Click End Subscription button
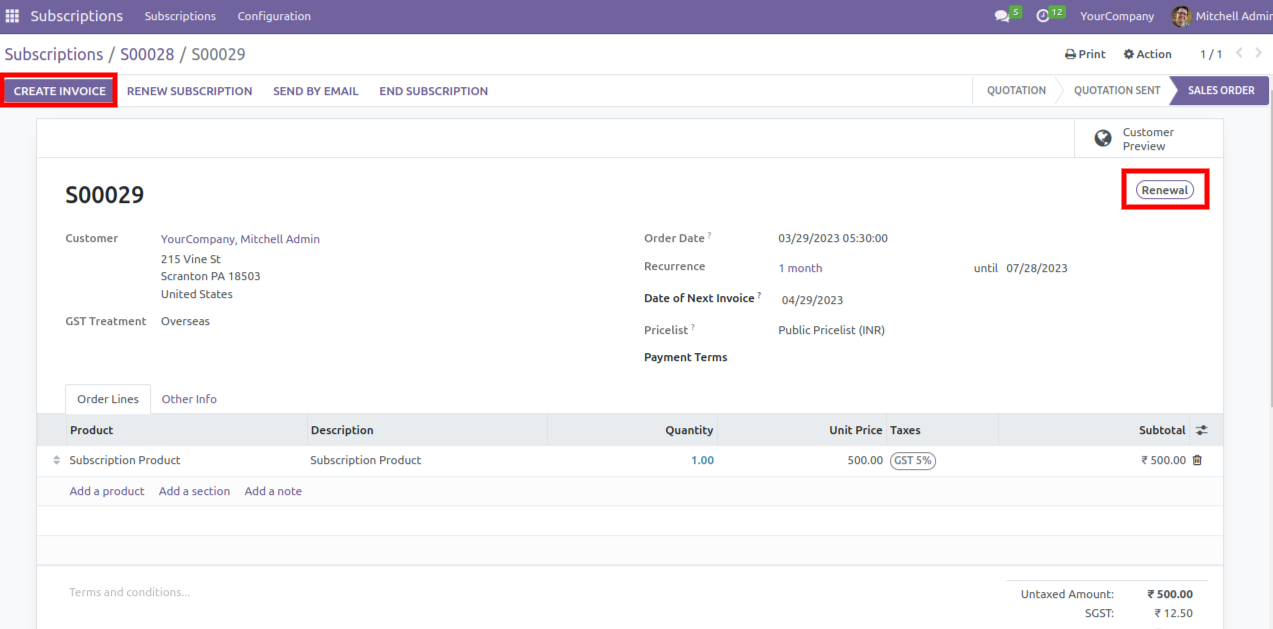Screen dimensions: 1273x629 click(433, 91)
